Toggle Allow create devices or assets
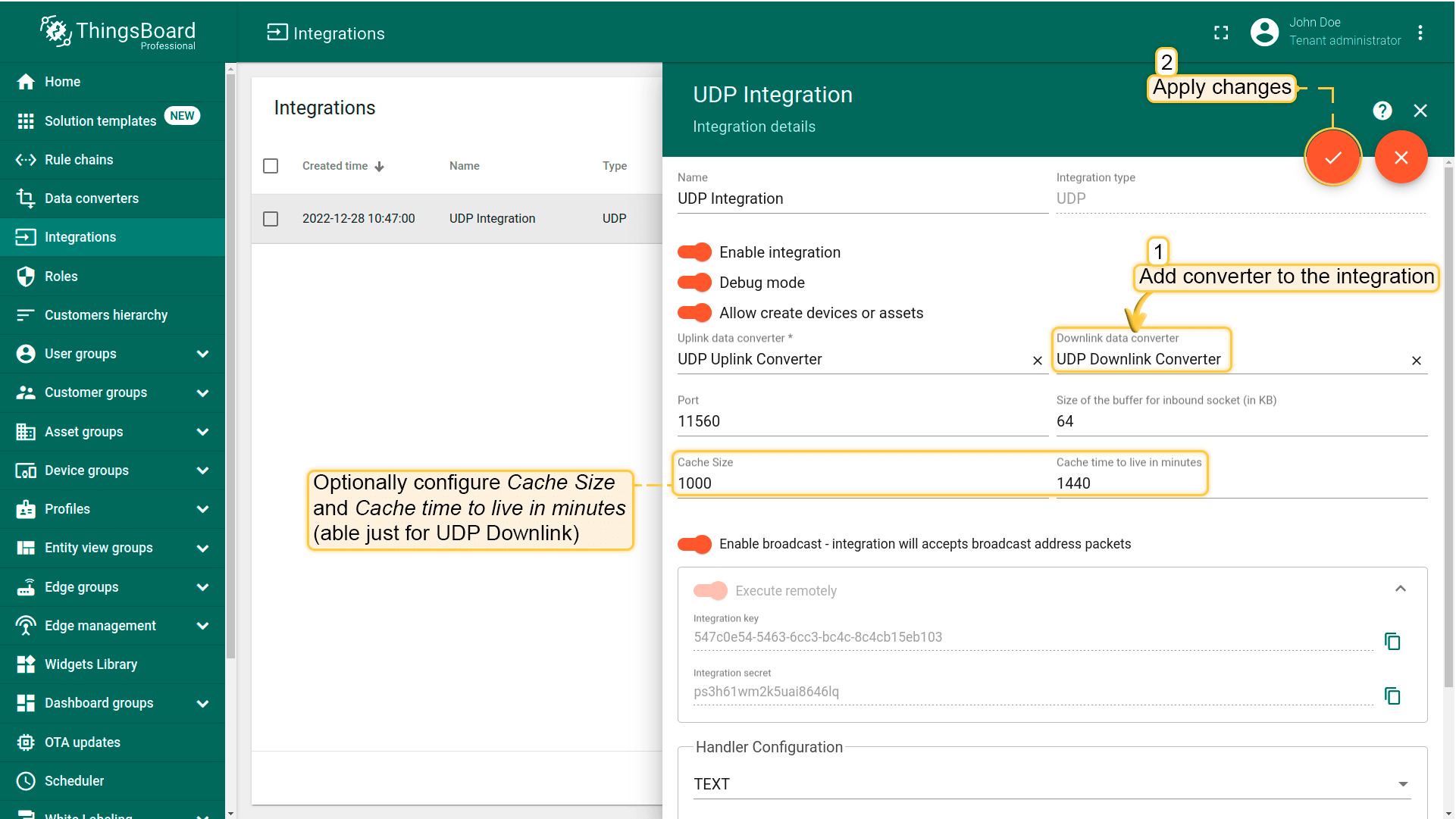 (x=694, y=313)
